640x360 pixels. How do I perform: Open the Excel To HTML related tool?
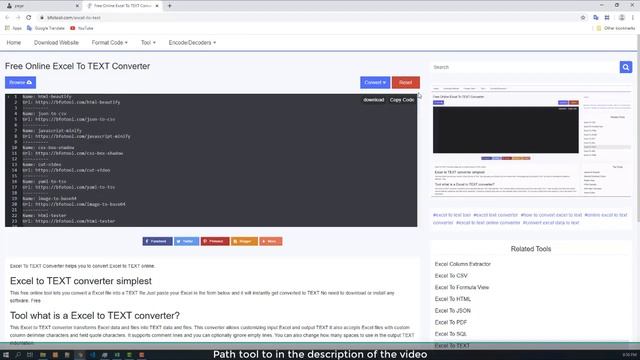[x=453, y=299]
